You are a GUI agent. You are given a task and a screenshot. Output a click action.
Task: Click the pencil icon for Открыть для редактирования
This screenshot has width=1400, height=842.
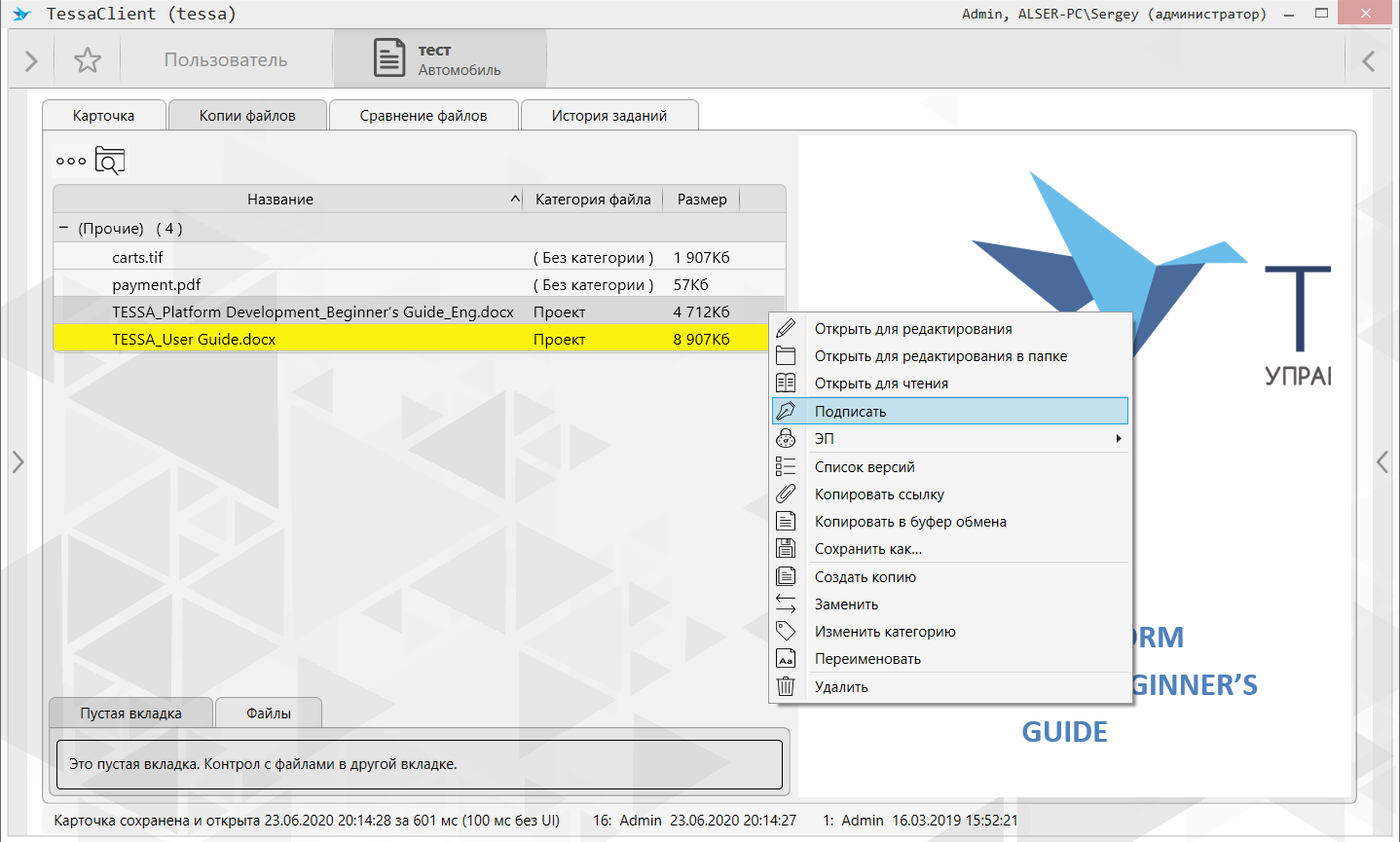tap(786, 328)
